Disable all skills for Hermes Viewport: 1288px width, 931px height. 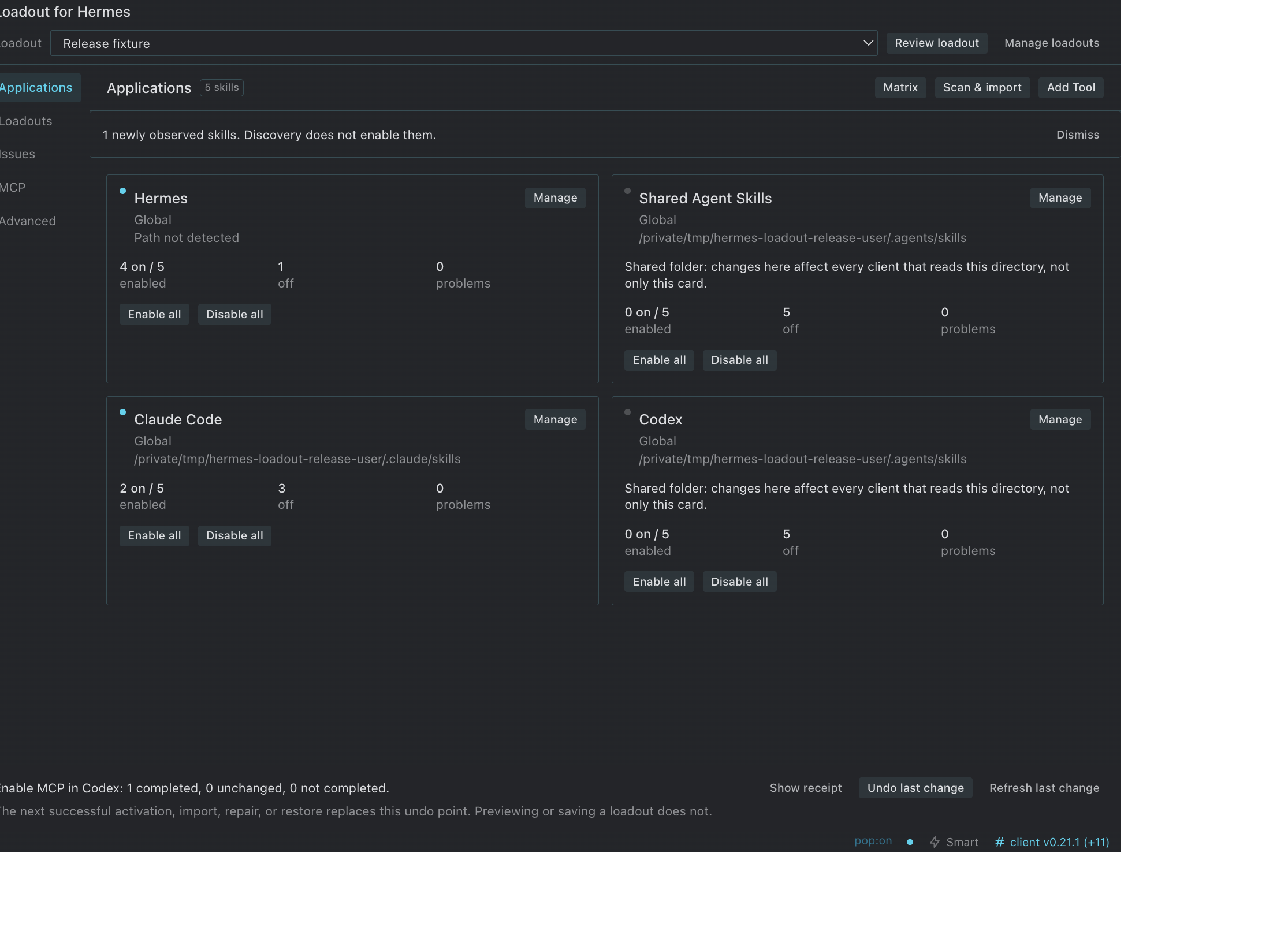click(234, 314)
